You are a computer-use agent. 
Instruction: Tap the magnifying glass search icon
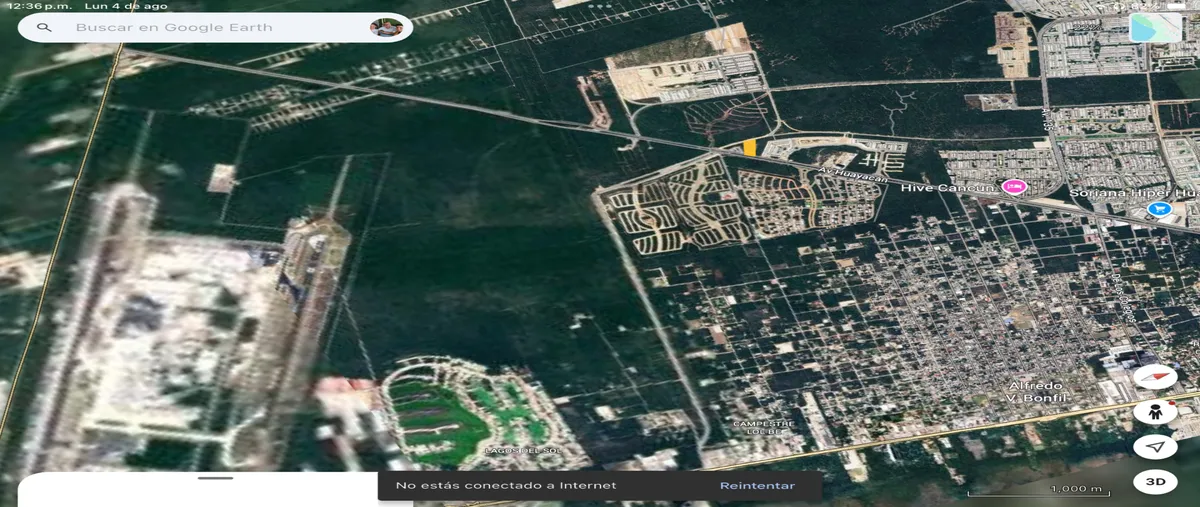[x=44, y=28]
